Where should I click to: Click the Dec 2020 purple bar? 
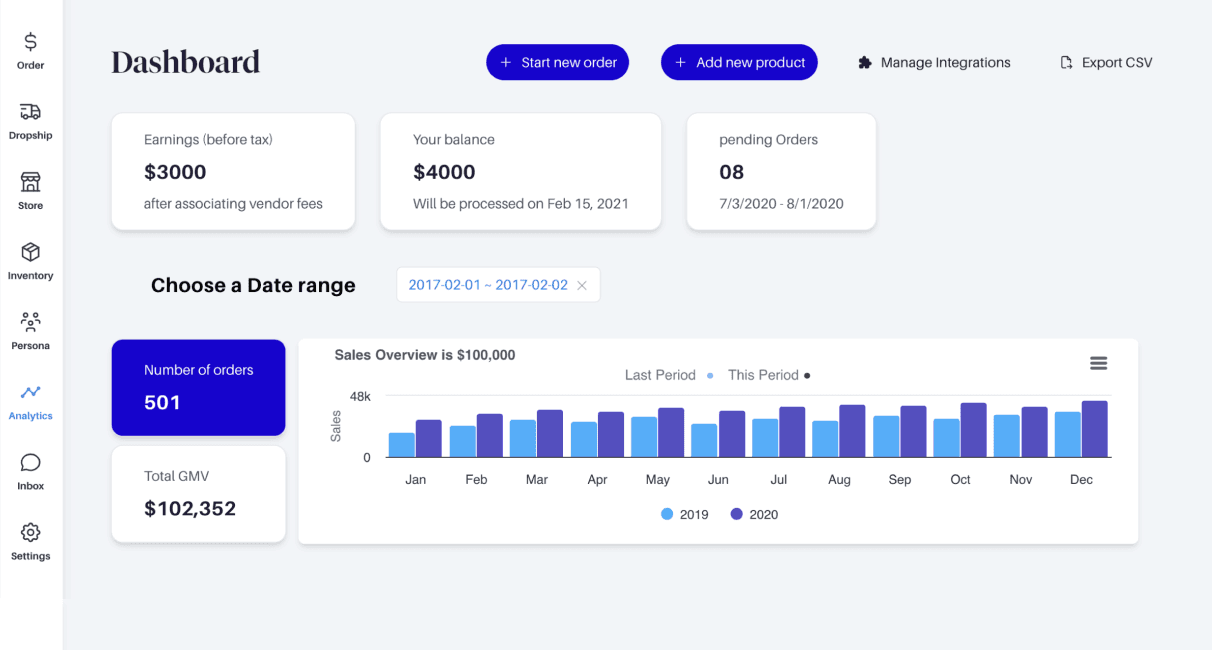[x=1094, y=429]
